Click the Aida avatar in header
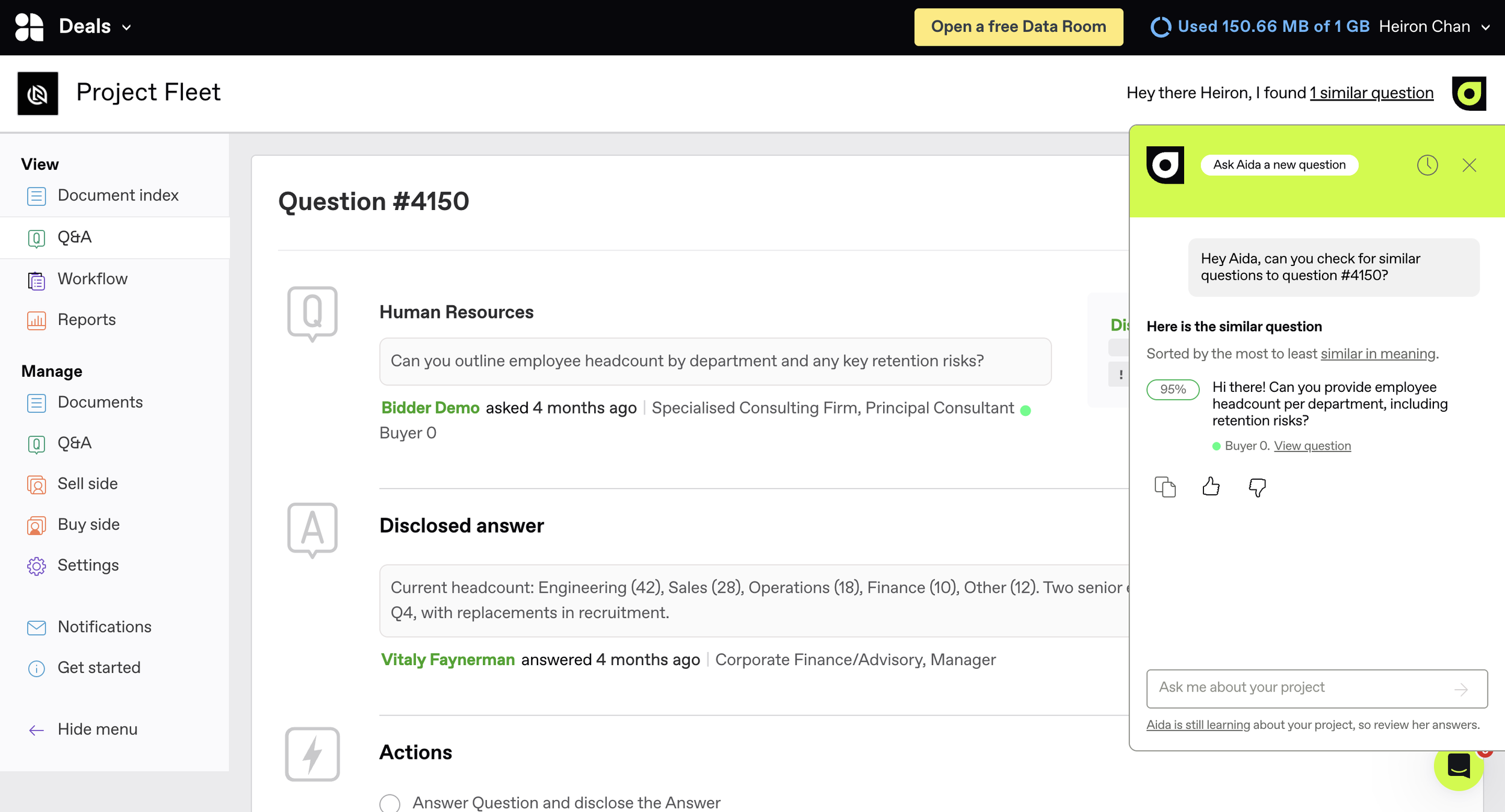Viewport: 1505px width, 812px height. (x=1469, y=93)
